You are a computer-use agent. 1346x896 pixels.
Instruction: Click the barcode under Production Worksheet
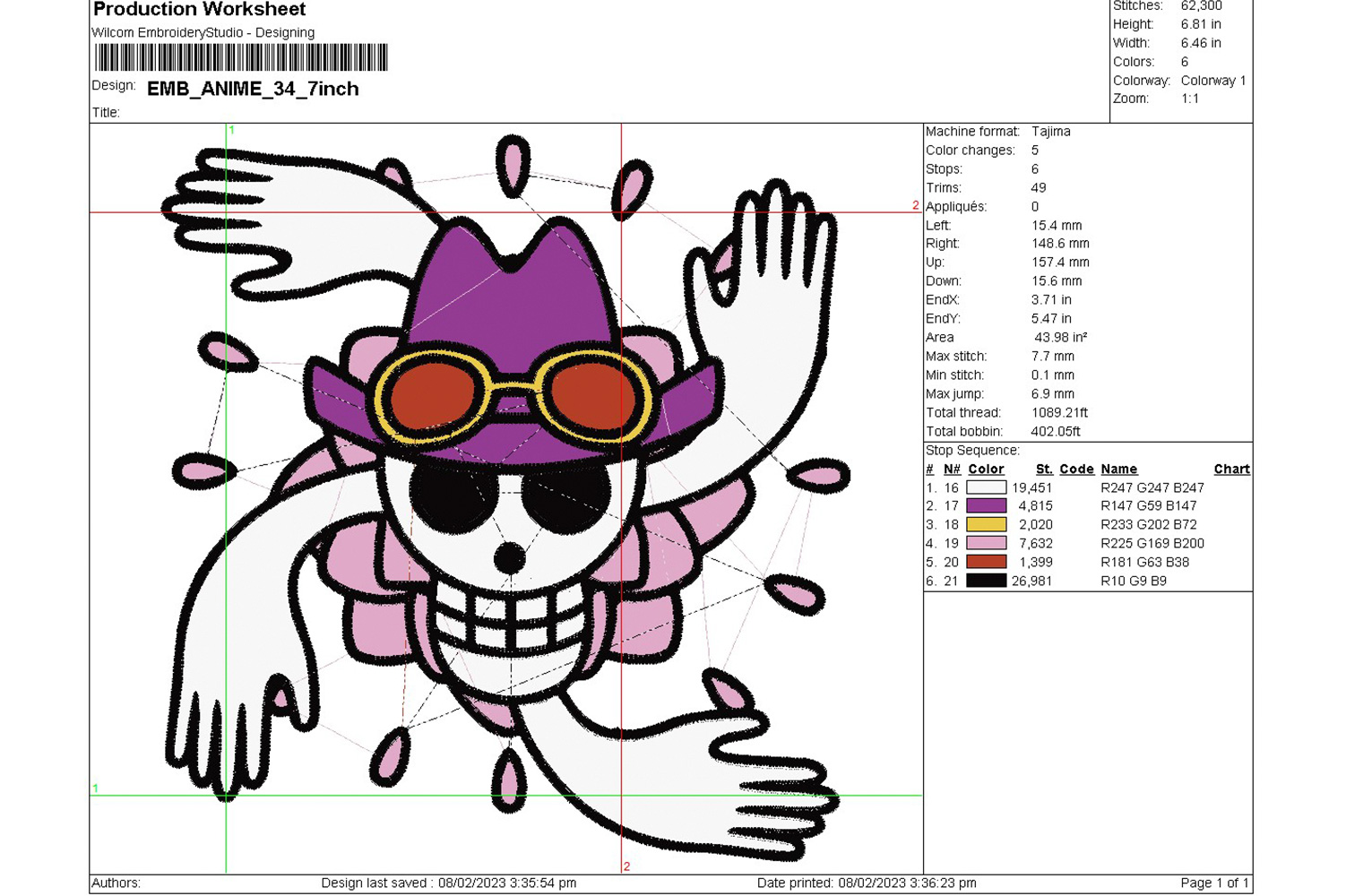point(241,57)
